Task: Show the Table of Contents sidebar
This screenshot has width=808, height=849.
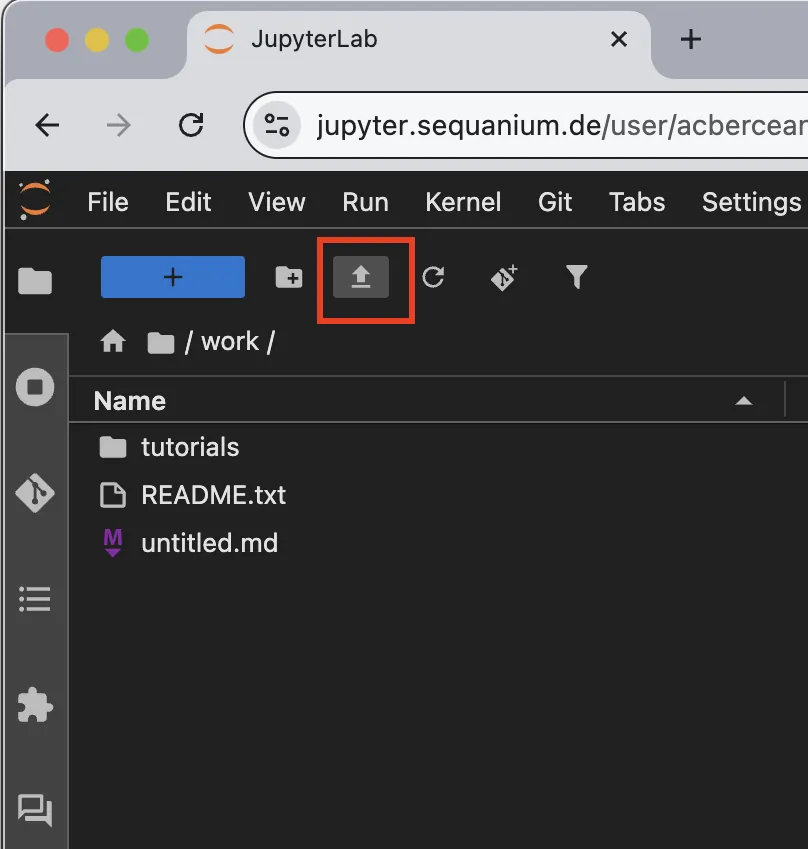Action: (35, 599)
